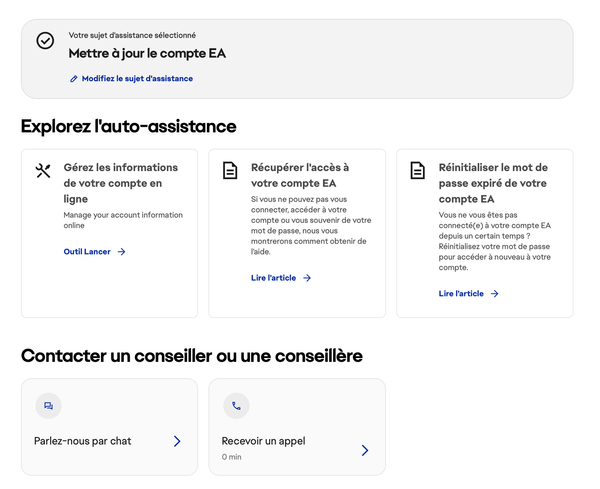Open the 'Modifiez le sujet d'assistance' link
The width and height of the screenshot is (600, 489).
(137, 78)
